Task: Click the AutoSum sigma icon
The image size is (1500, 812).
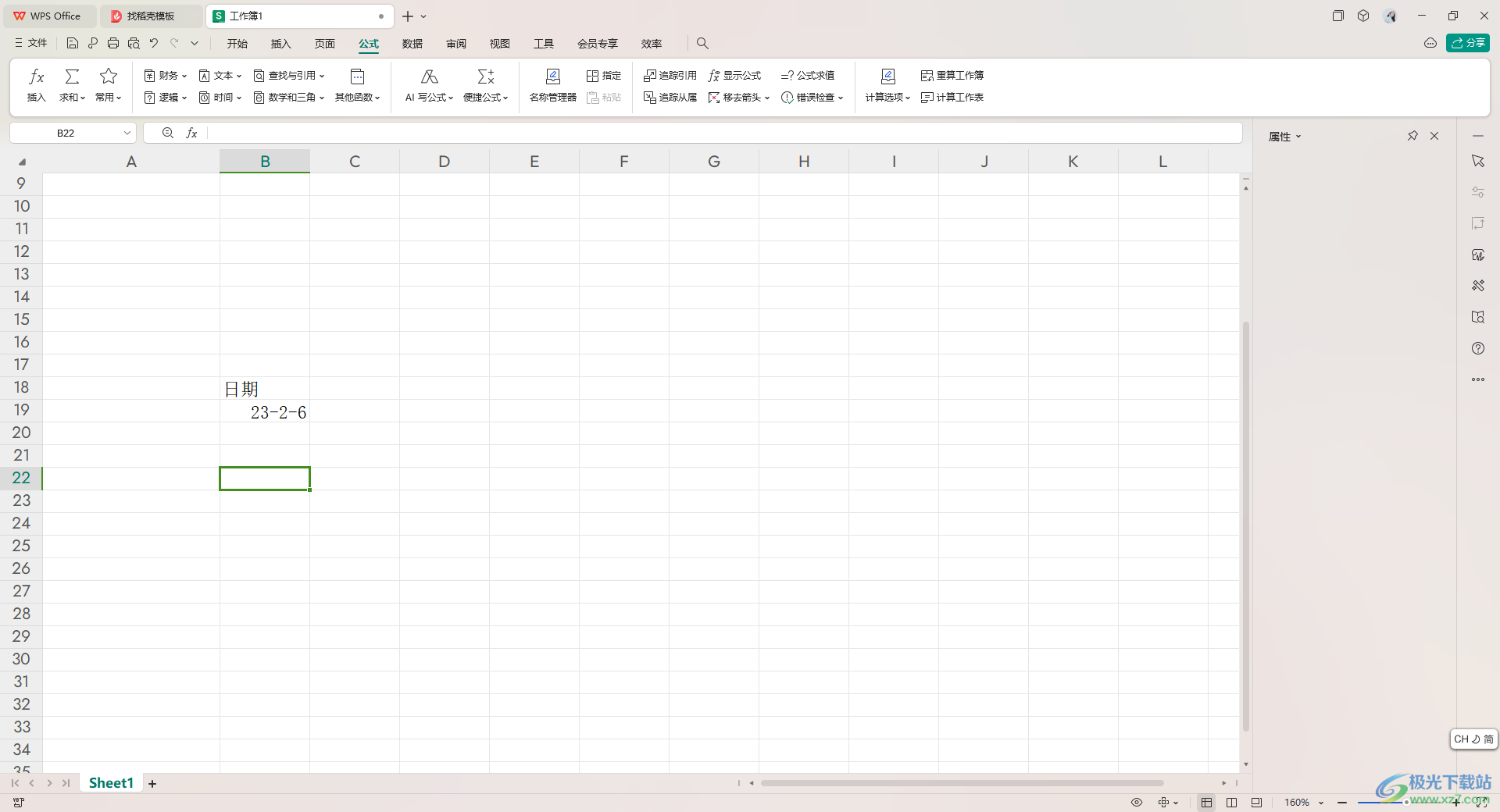Action: click(72, 77)
